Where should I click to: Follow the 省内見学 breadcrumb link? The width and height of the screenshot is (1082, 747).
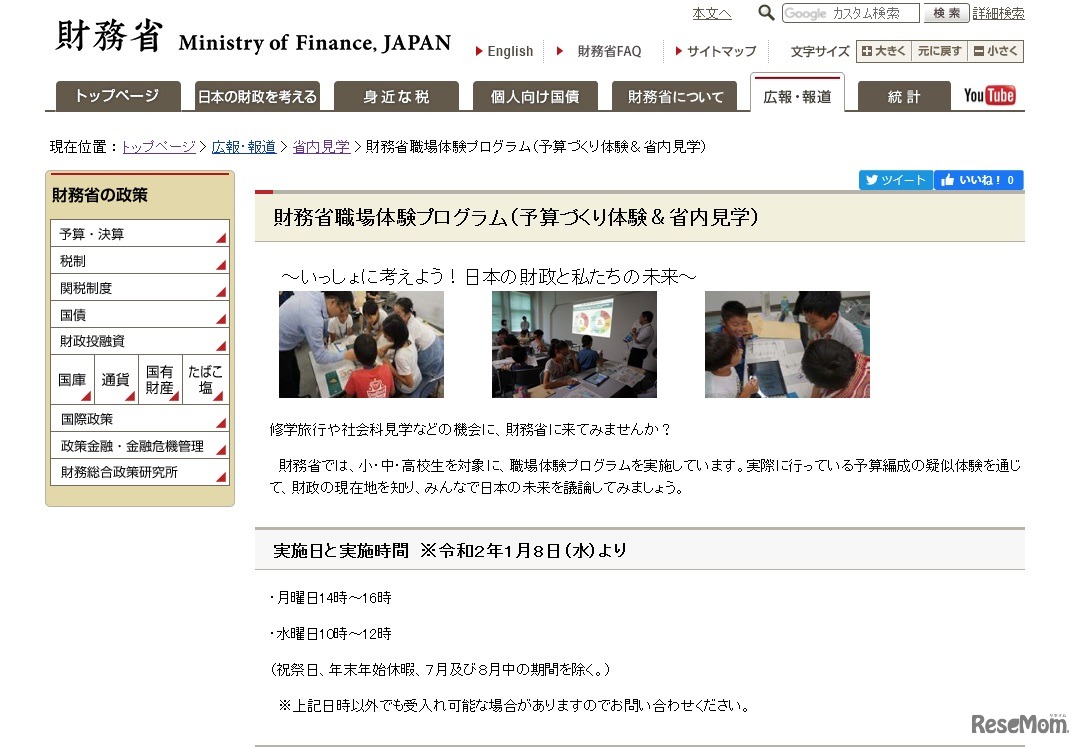point(320,146)
